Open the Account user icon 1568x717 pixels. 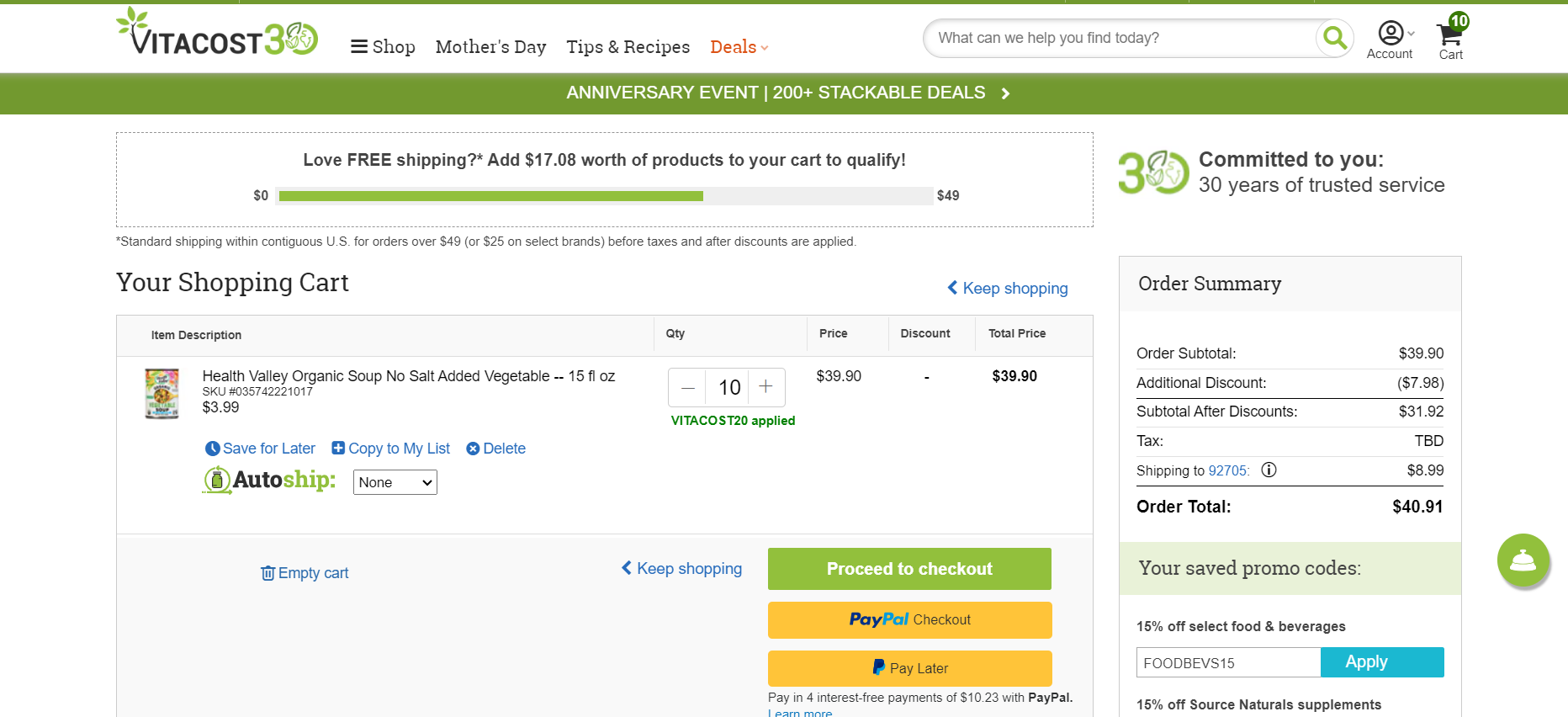(x=1391, y=33)
